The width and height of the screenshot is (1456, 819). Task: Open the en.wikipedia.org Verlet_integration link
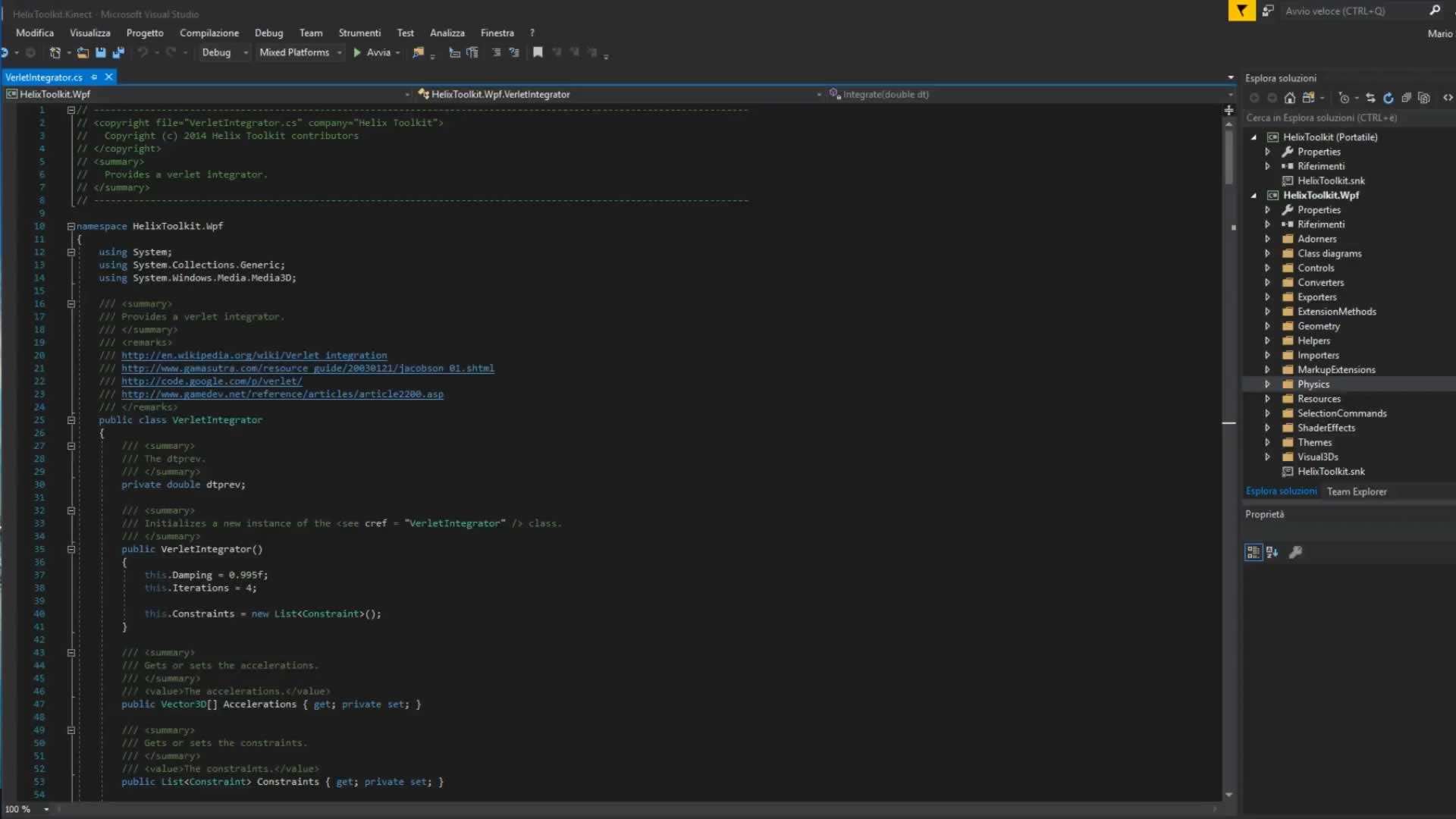tap(254, 355)
